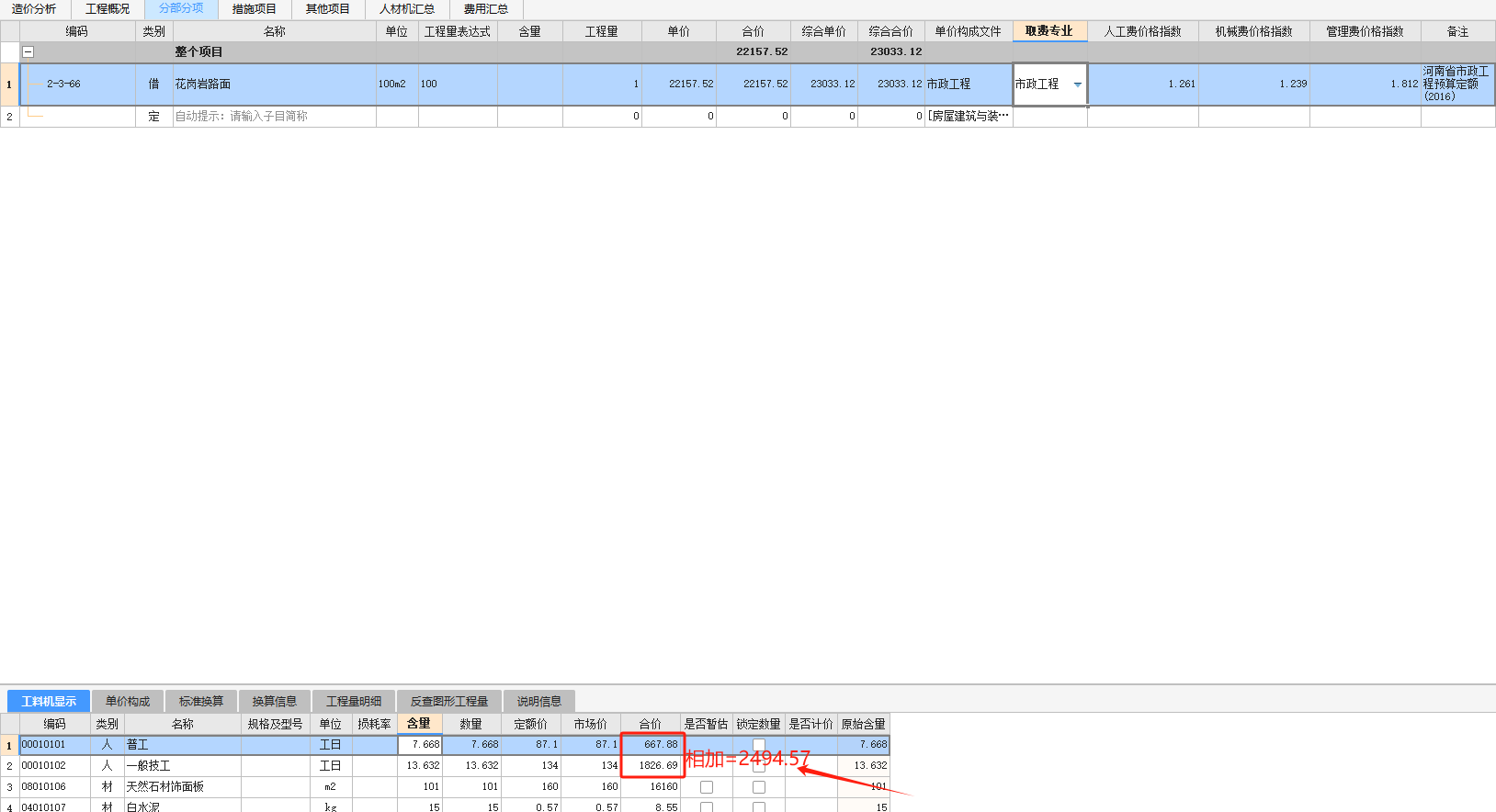
Task: Open the 标准换算 bottom tab
Action: 201,701
